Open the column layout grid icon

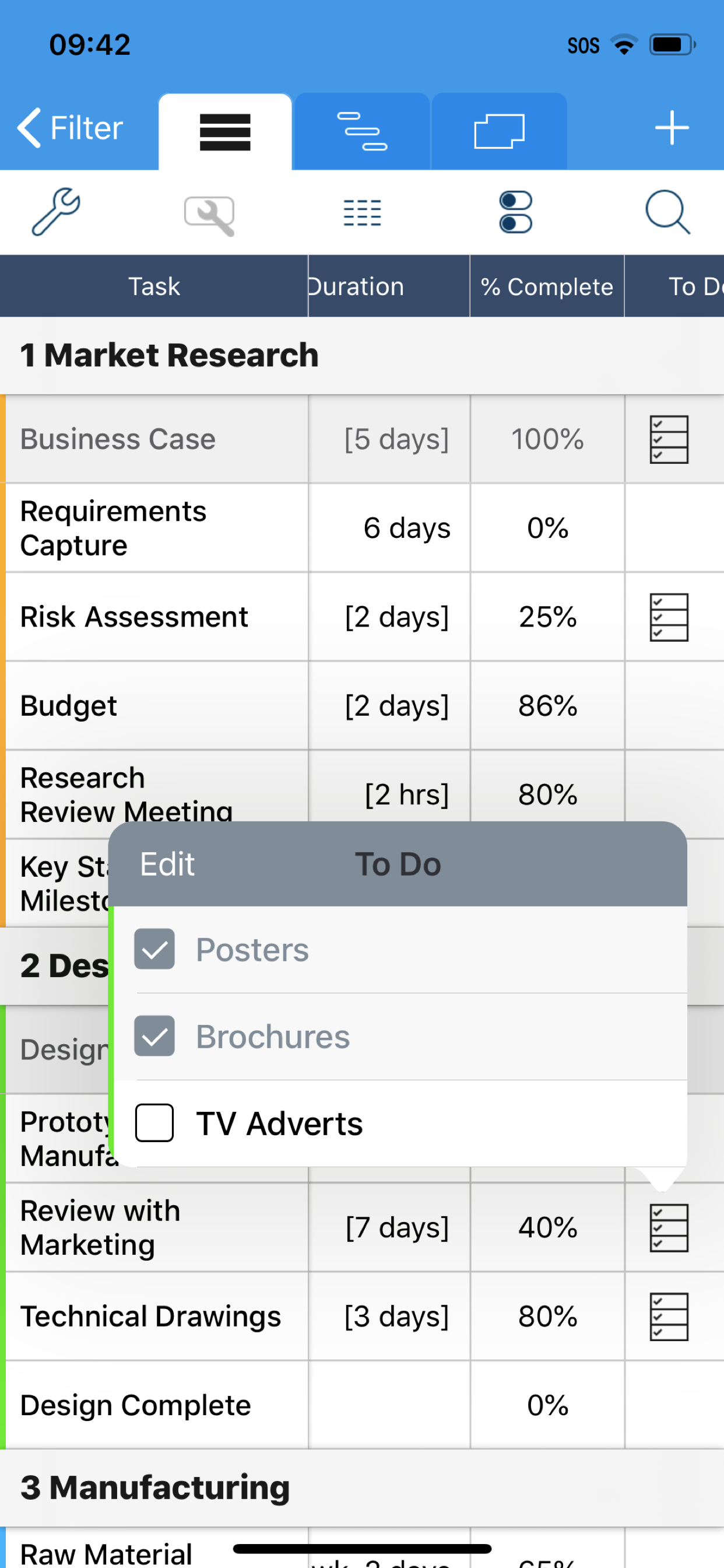point(362,213)
